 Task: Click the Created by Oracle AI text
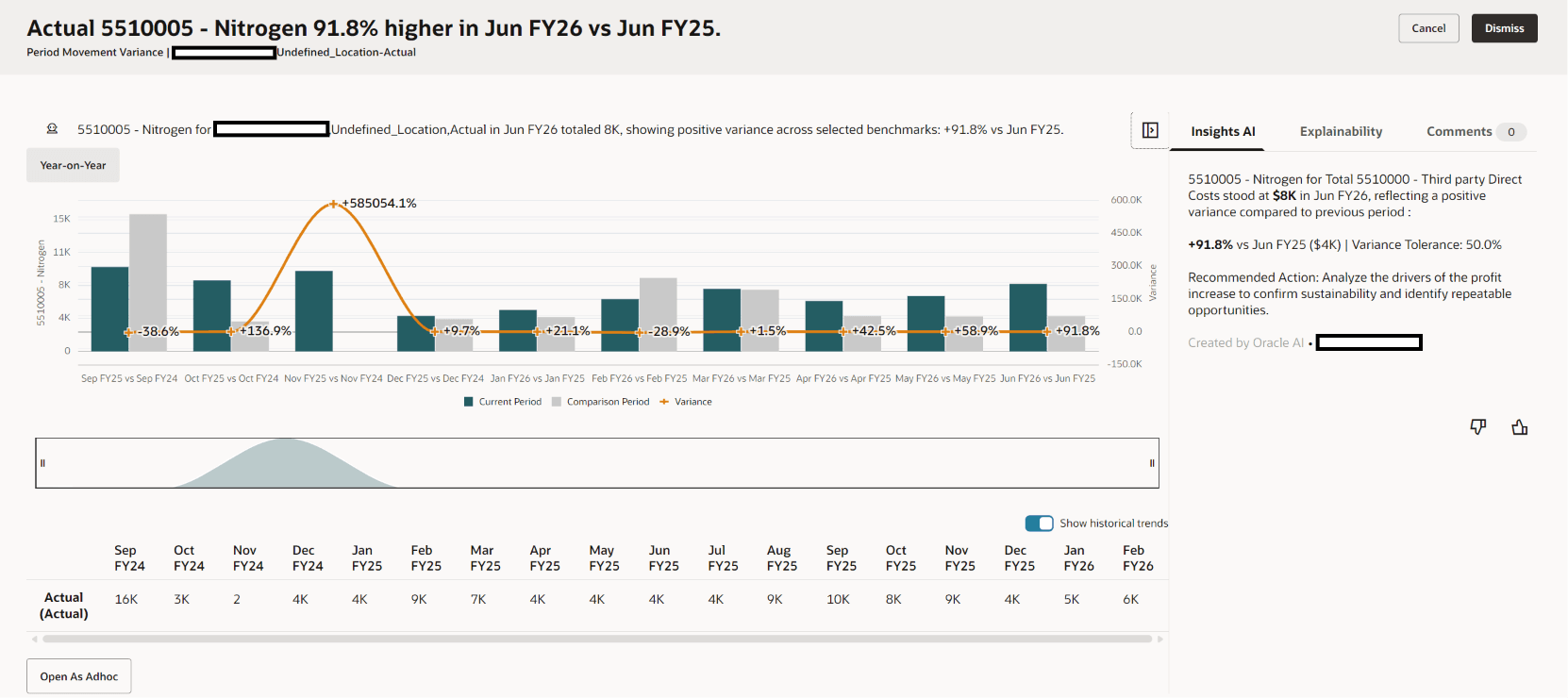[1245, 342]
